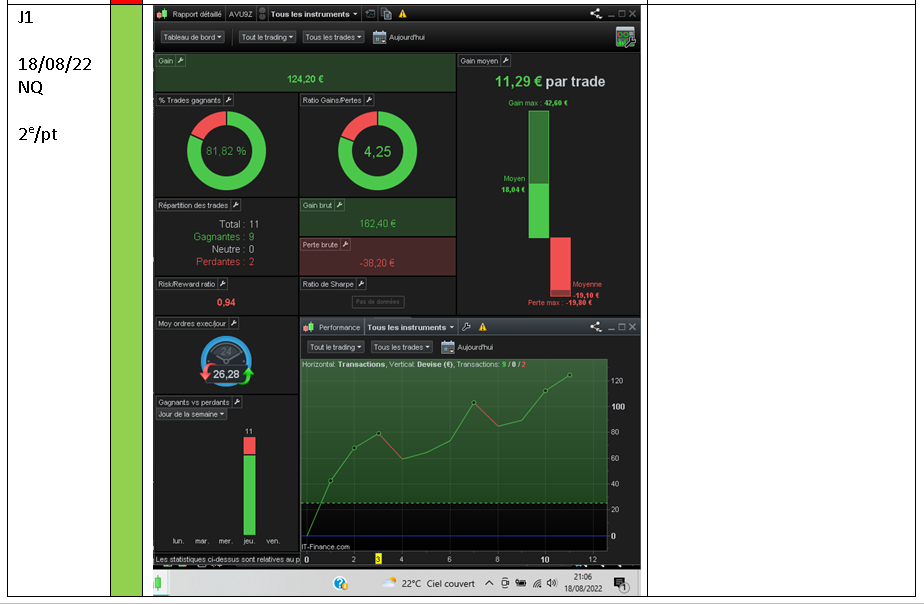924x604 pixels.
Task: Click the Gagnantes : 9 line
Action: coord(224,237)
